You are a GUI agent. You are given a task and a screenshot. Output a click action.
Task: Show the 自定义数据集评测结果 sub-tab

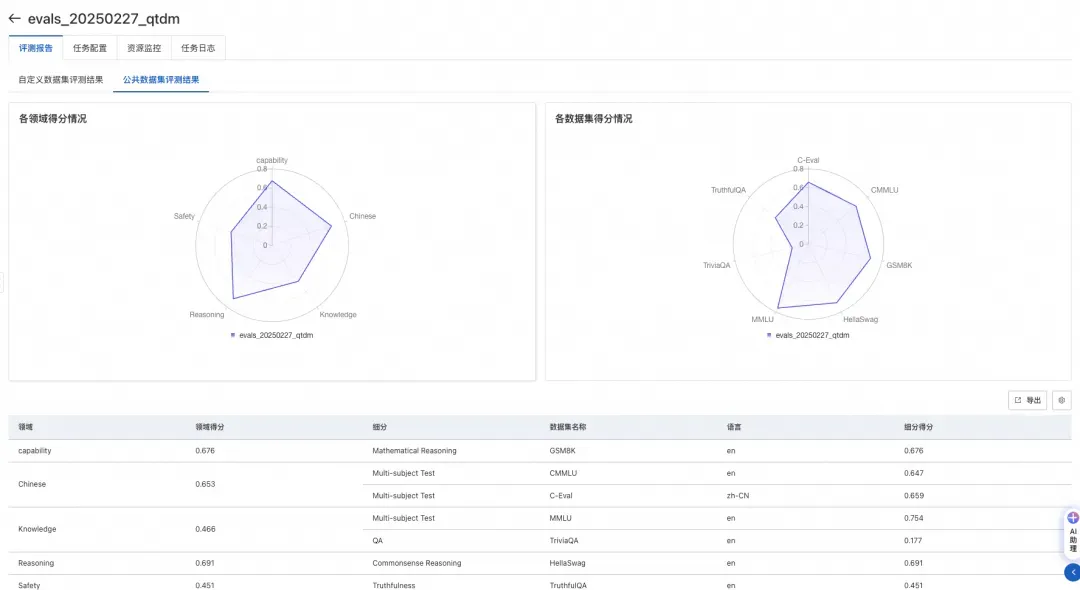tap(59, 79)
